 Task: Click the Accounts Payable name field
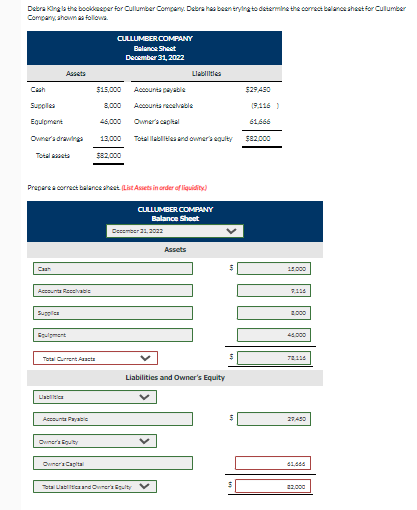click(x=113, y=419)
